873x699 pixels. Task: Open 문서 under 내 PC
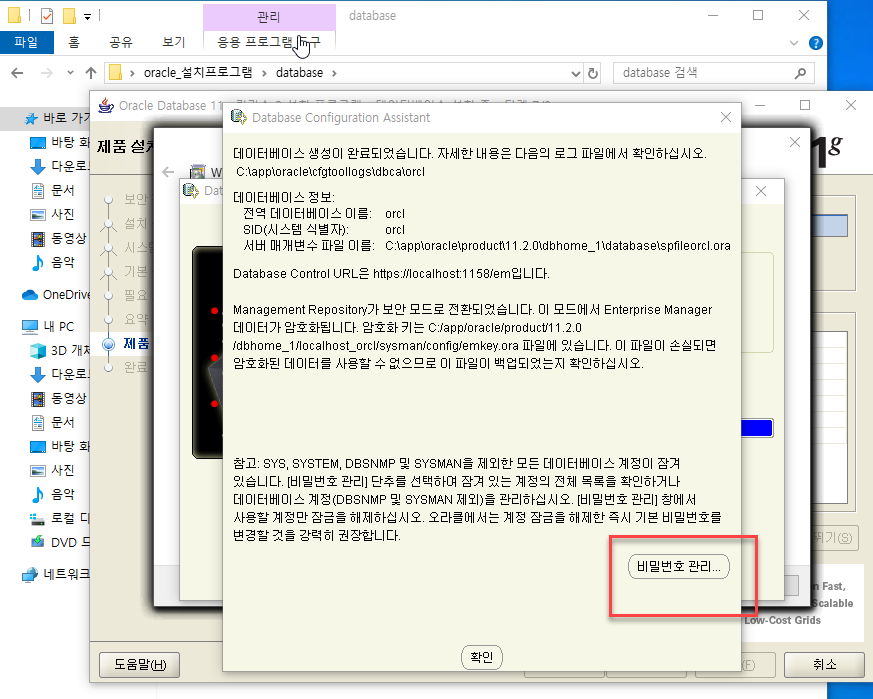(52, 422)
